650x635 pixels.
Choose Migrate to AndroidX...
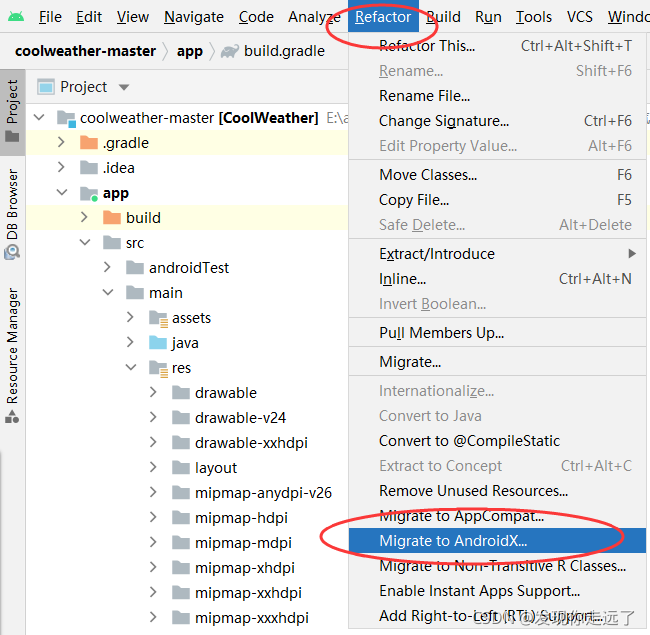click(x=497, y=540)
